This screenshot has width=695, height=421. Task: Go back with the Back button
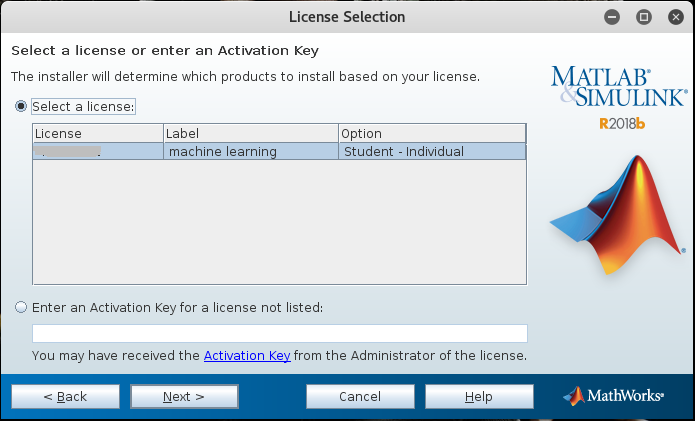(x=66, y=396)
